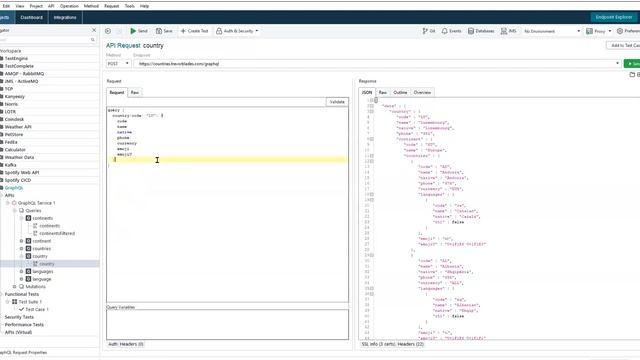Expand the language query node
Screen dimensions: 640x360
click(x=22, y=279)
